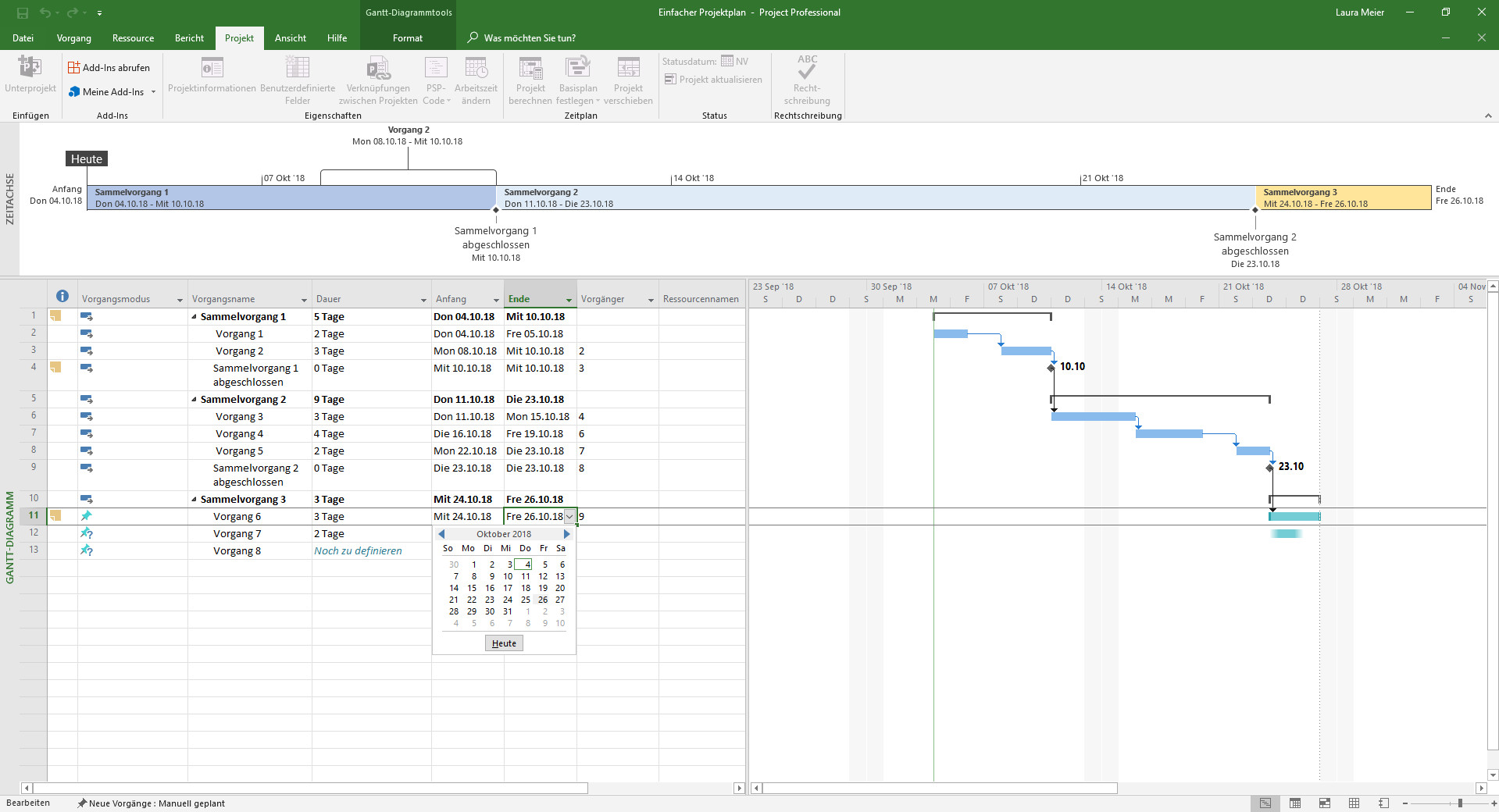Open the Dauer column filter dropdown
The height and width of the screenshot is (812, 1499).
click(x=424, y=300)
